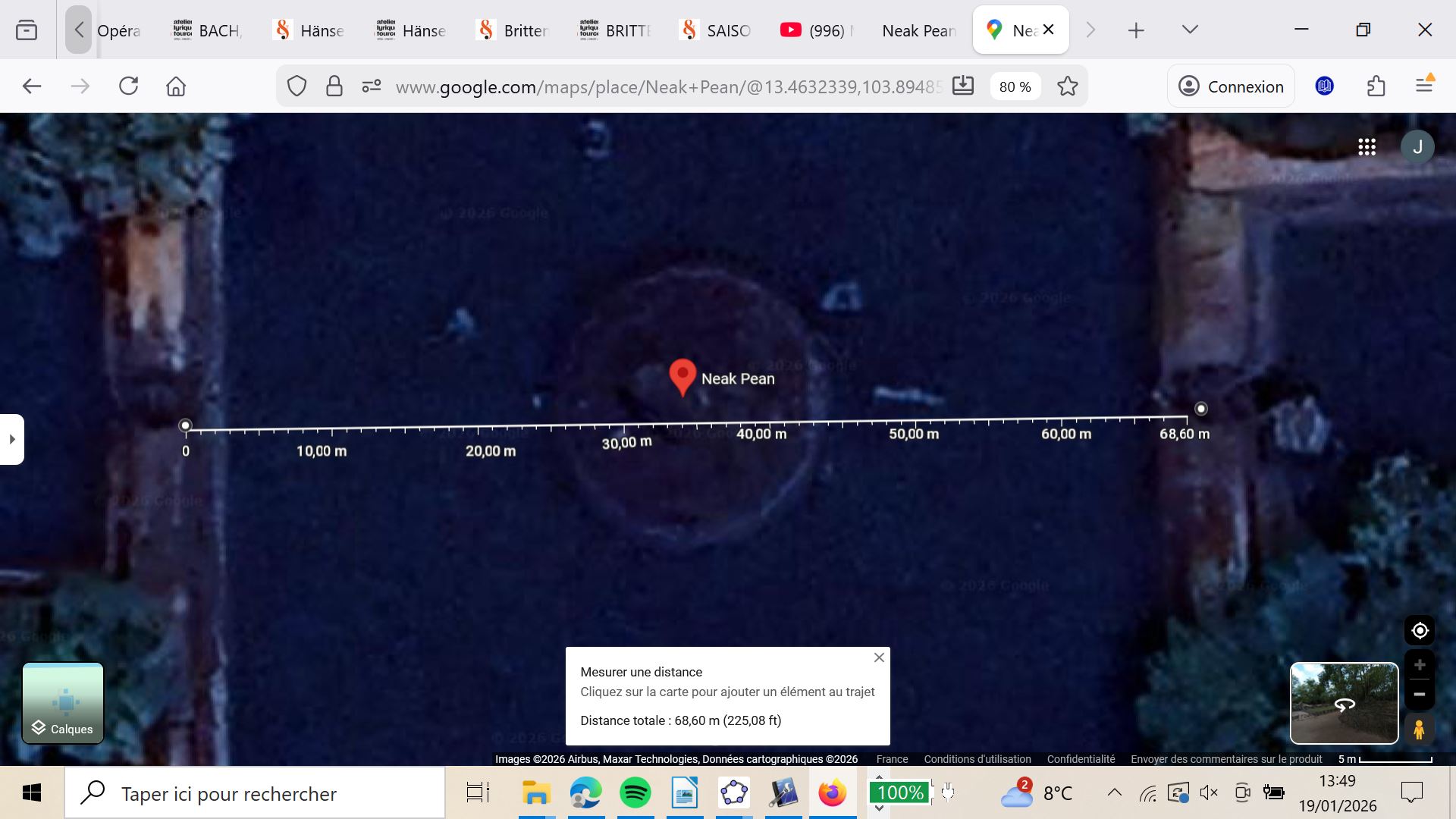The height and width of the screenshot is (819, 1456).
Task: Reload the page
Action: click(x=129, y=86)
